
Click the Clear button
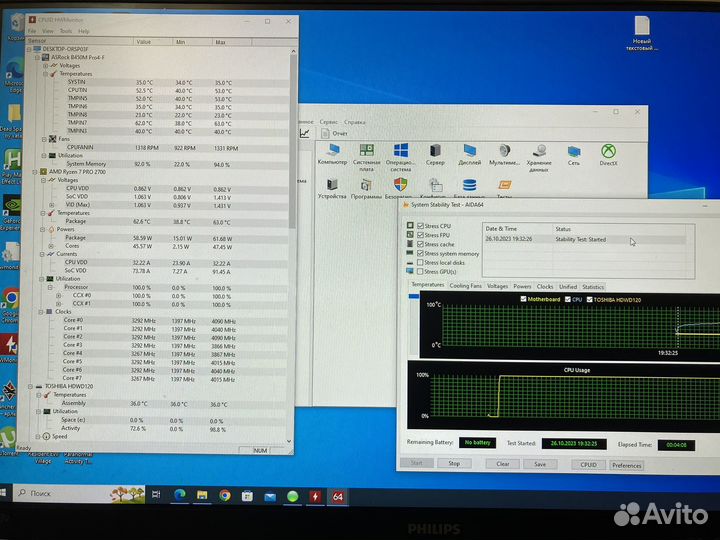click(503, 464)
